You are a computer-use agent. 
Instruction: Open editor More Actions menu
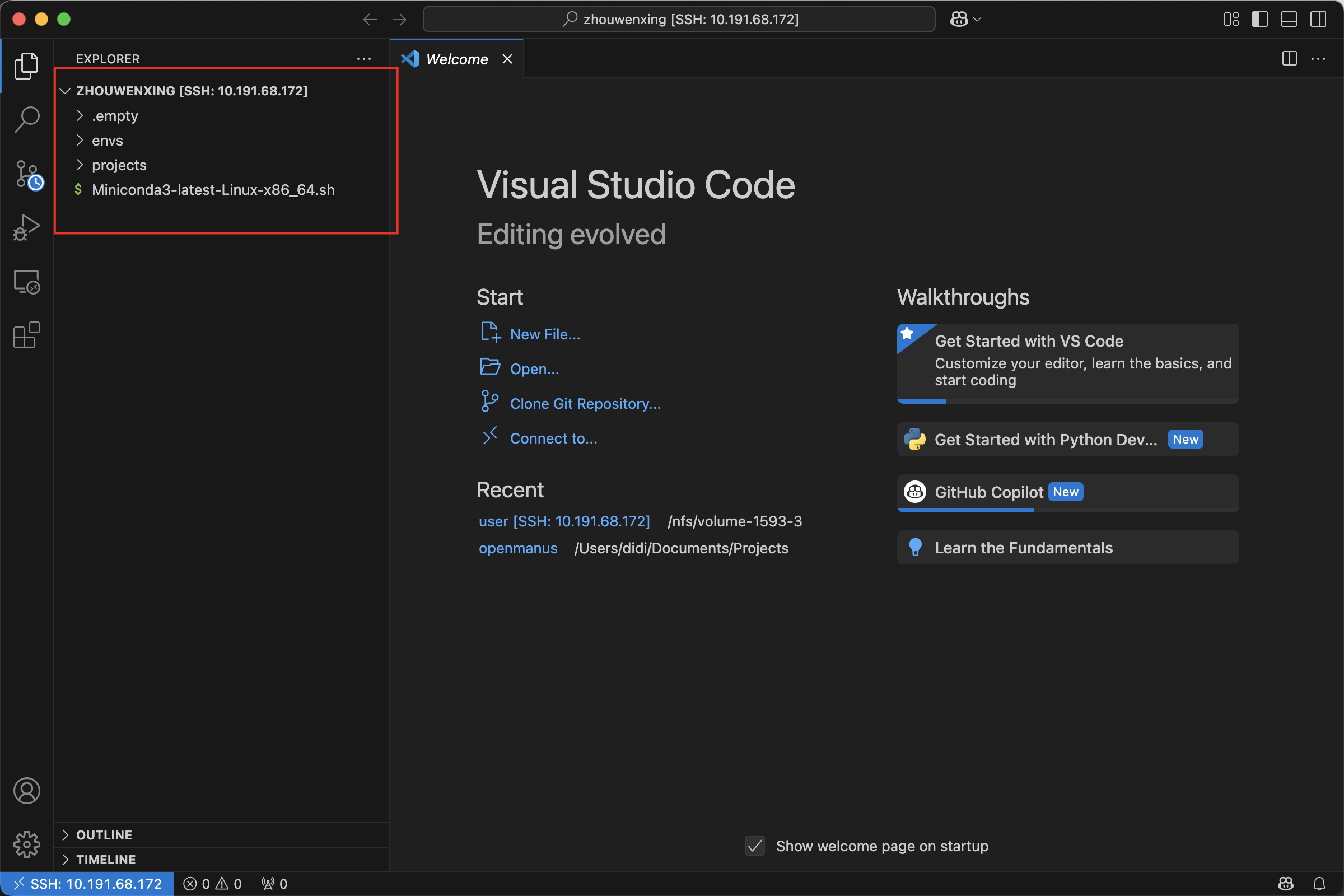point(1318,59)
